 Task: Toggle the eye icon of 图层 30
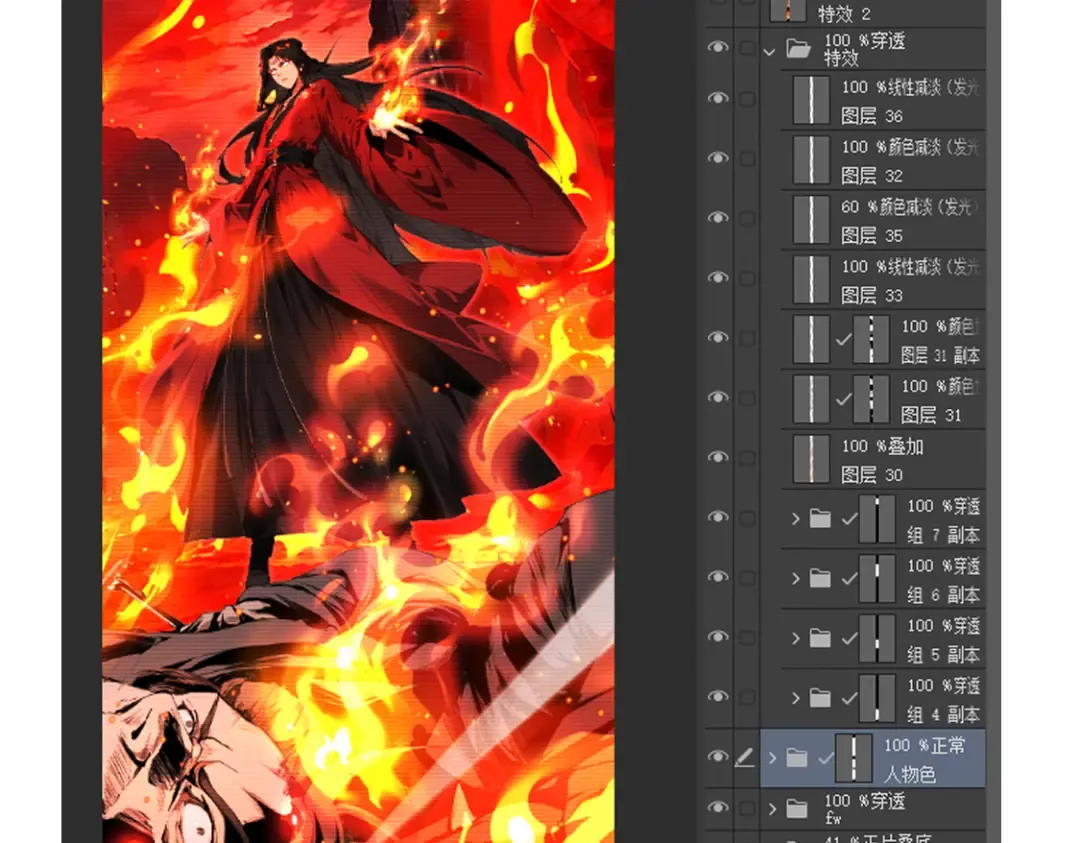tap(718, 457)
